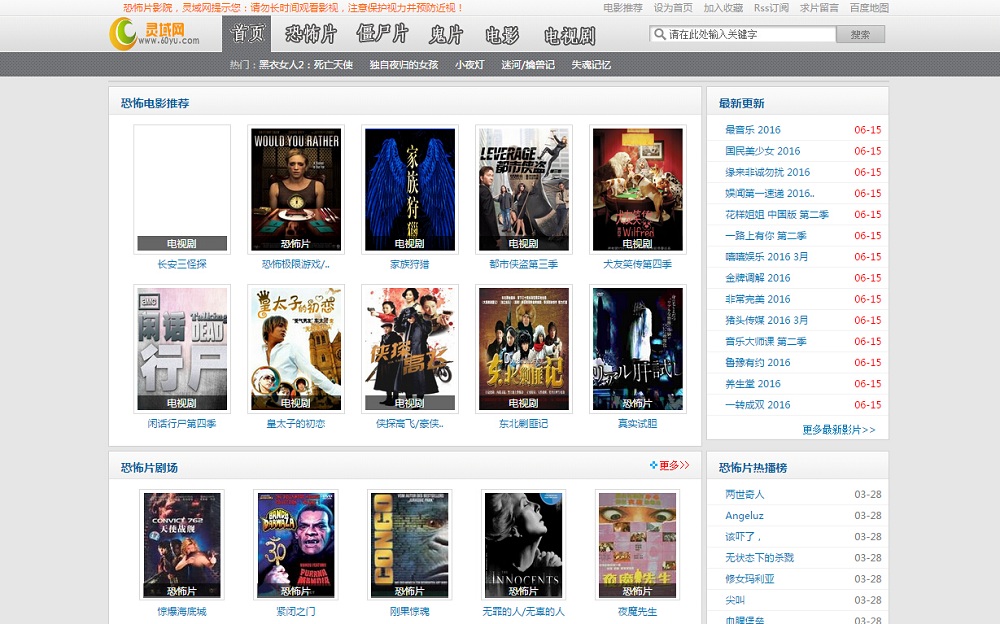The image size is (1000, 624).
Task: Open the 恐怖片 navigation tab
Action: tap(311, 34)
